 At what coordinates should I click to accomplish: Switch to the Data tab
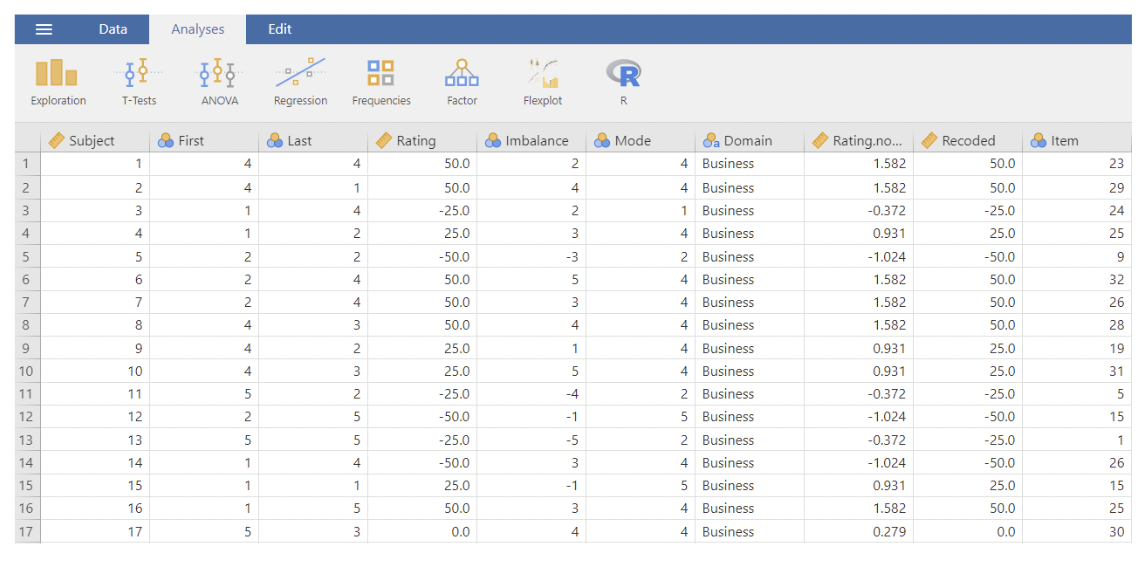(x=113, y=29)
